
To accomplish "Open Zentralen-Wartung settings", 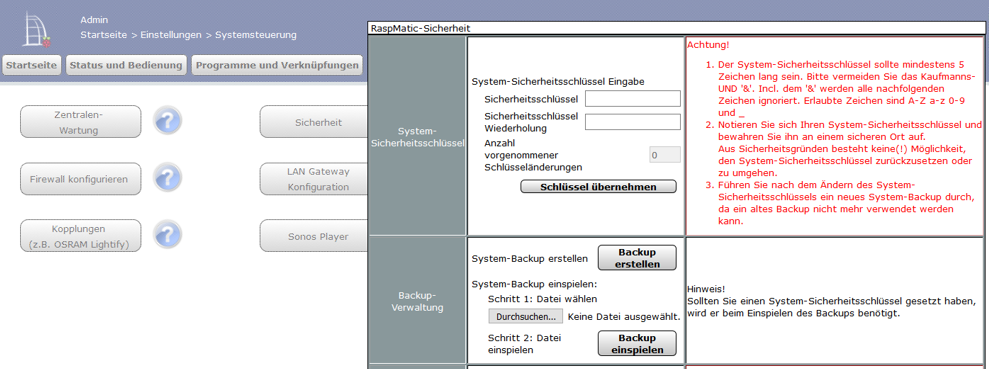I will [81, 122].
